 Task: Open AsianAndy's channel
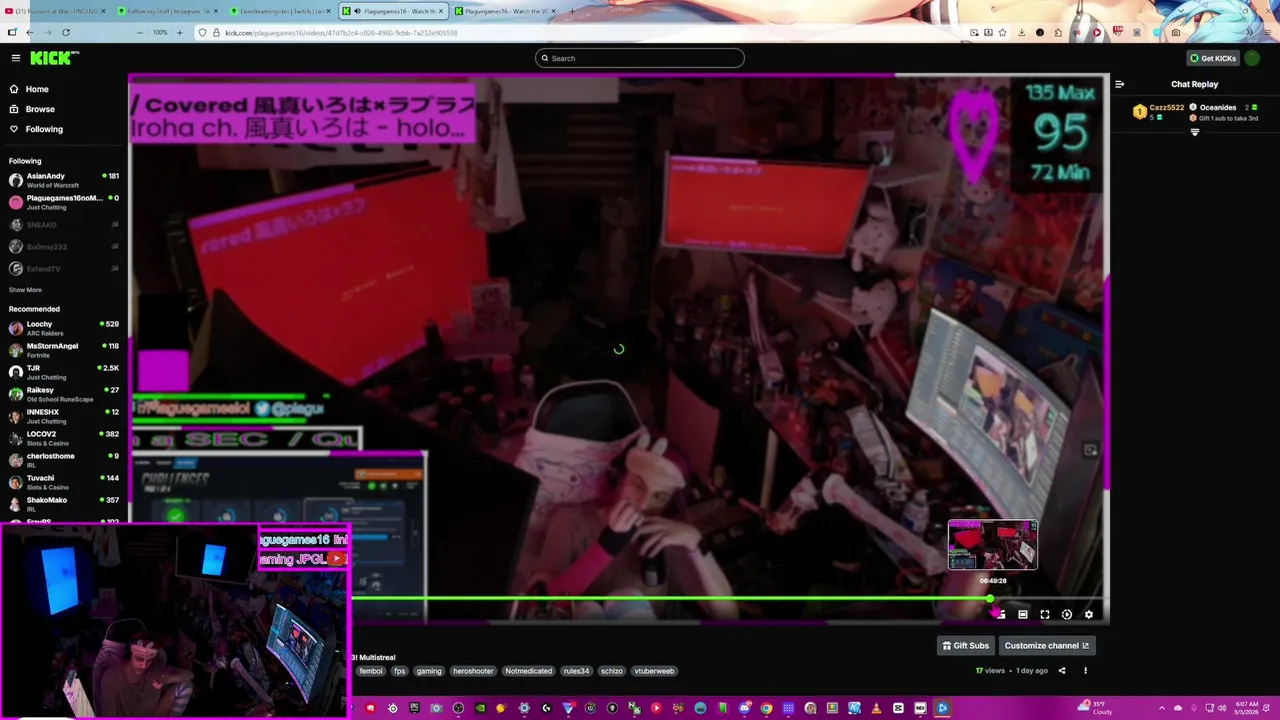(x=63, y=180)
